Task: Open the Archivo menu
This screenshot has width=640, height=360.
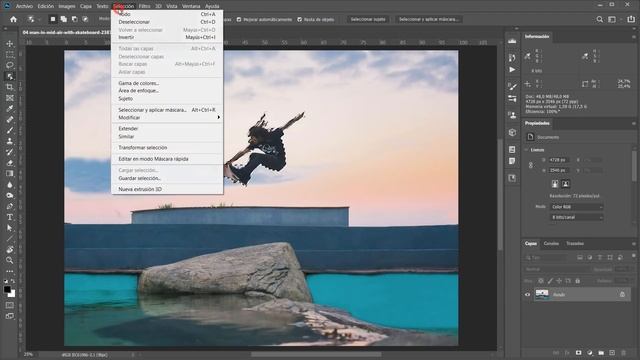Action: pos(24,6)
